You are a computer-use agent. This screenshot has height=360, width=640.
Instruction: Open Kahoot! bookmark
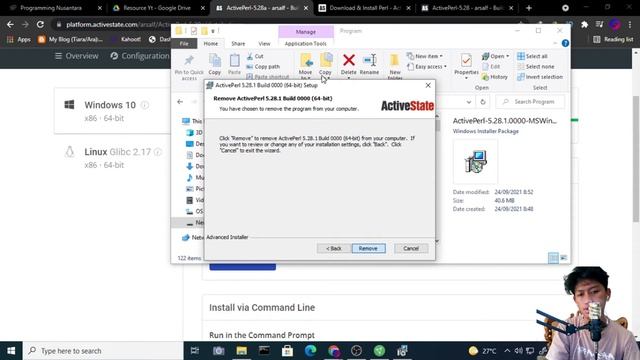click(x=127, y=39)
